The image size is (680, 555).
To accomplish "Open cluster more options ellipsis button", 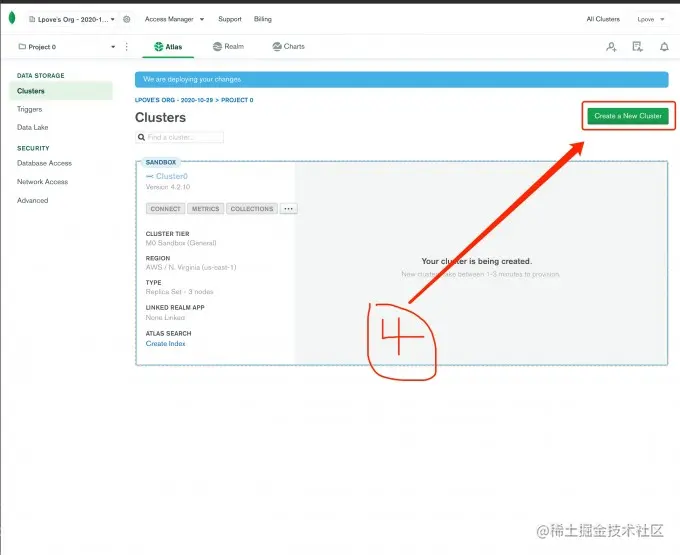I will tap(288, 209).
